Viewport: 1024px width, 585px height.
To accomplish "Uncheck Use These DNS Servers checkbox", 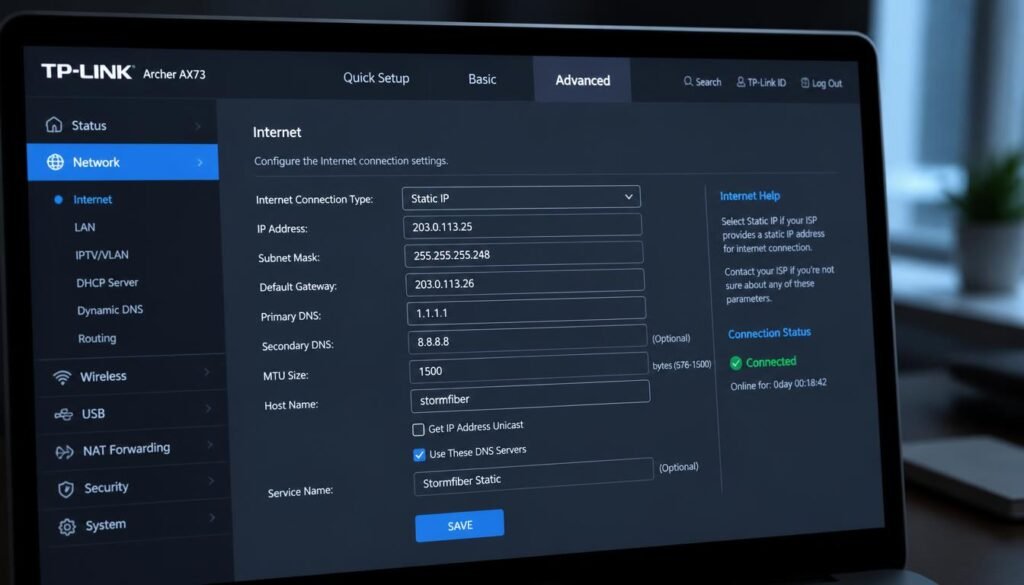I will tap(419, 454).
